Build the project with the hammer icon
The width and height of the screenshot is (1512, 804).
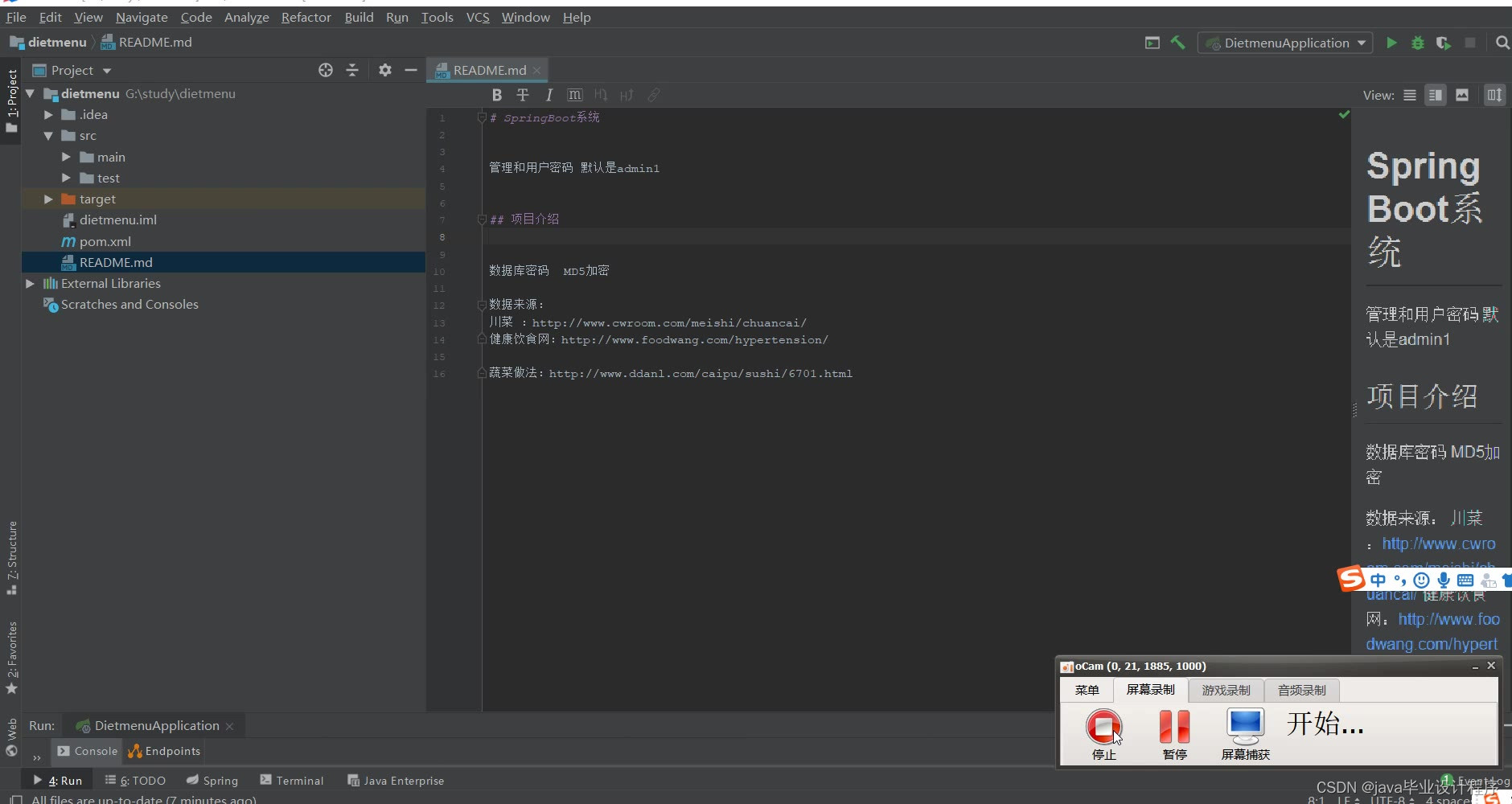[1177, 43]
